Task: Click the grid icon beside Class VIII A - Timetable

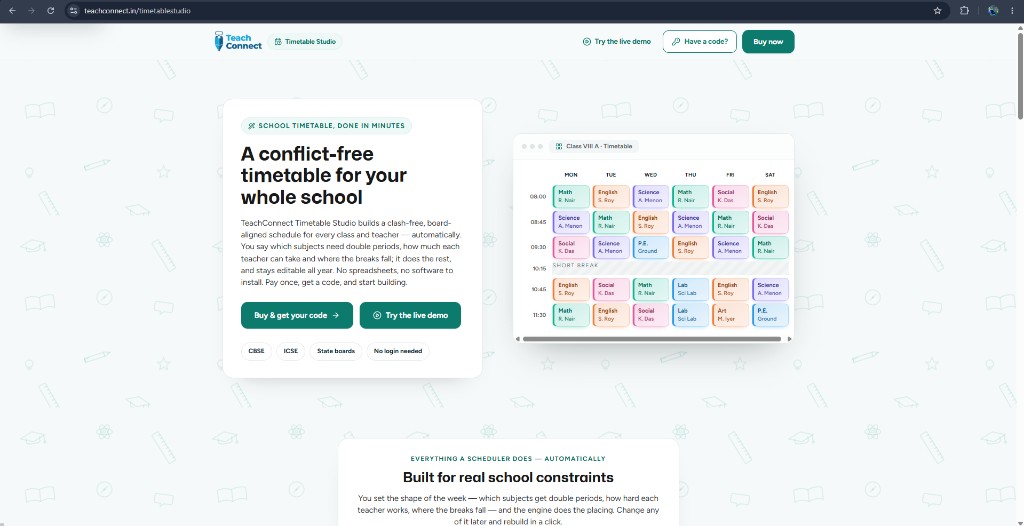Action: (559, 146)
